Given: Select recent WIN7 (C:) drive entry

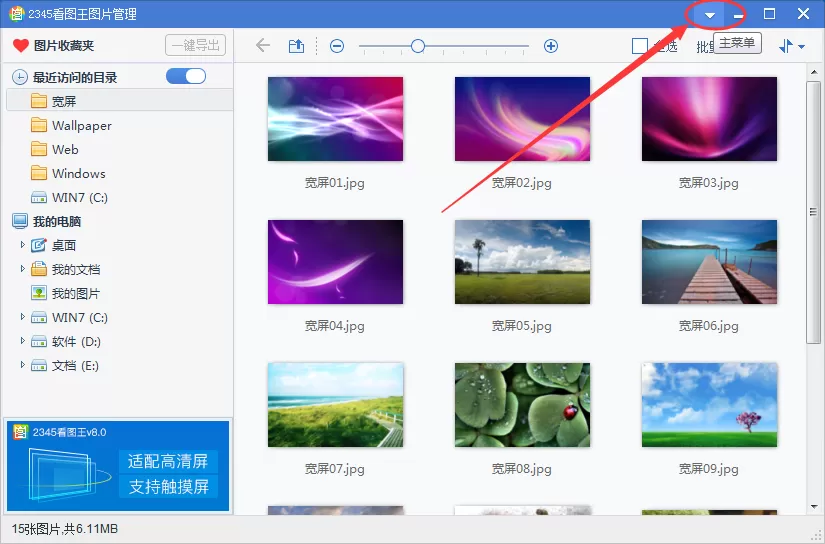Looking at the screenshot, I should tap(69, 197).
